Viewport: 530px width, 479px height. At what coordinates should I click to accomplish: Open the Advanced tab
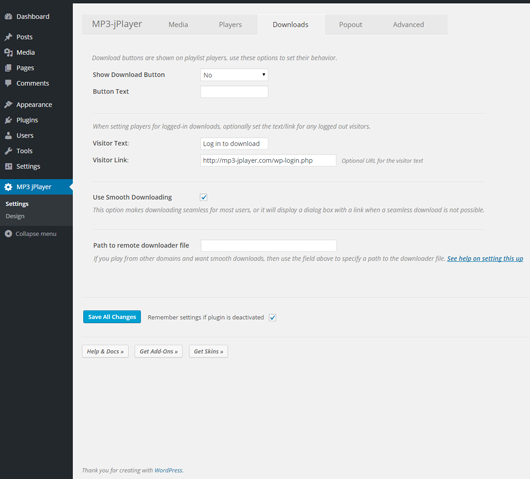tap(408, 24)
